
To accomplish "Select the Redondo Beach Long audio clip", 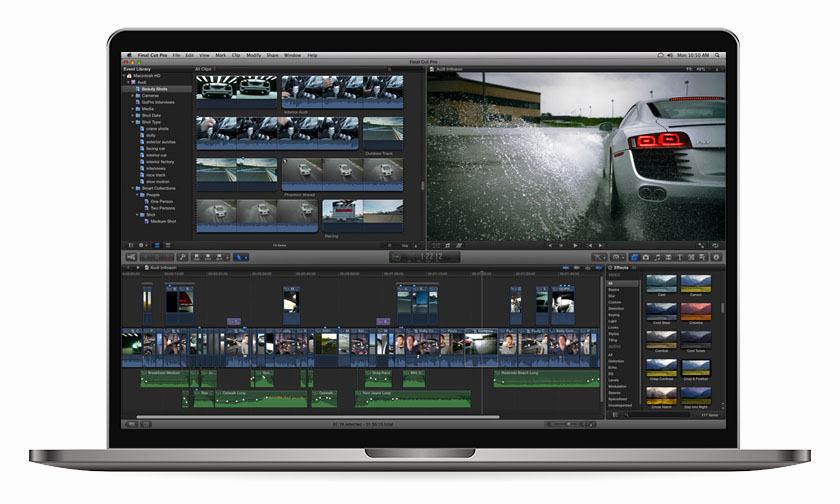I will click(546, 378).
